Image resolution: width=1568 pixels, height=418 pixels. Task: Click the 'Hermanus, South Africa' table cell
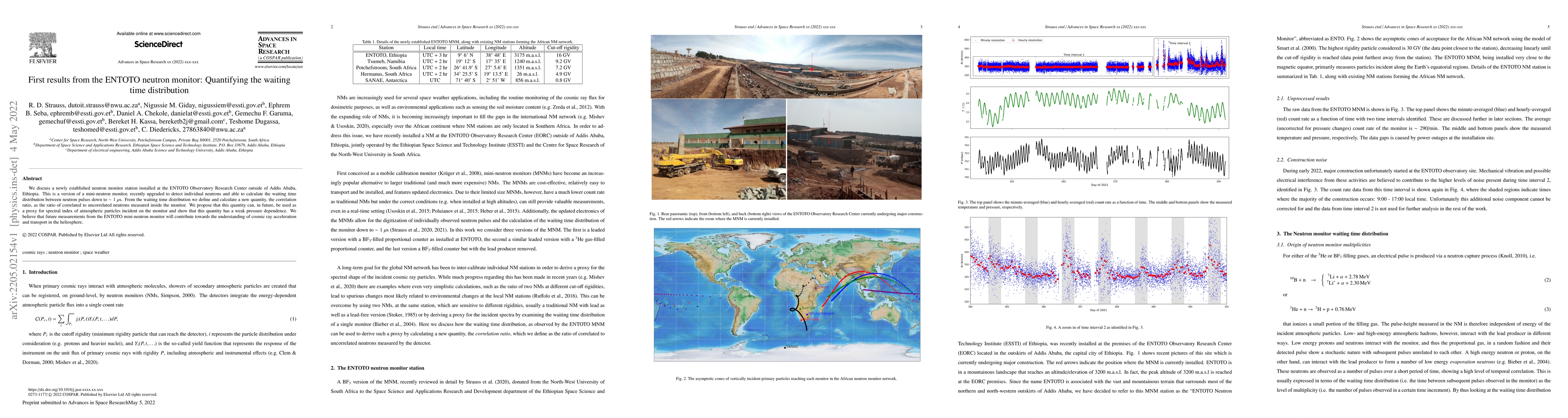[x=386, y=74]
